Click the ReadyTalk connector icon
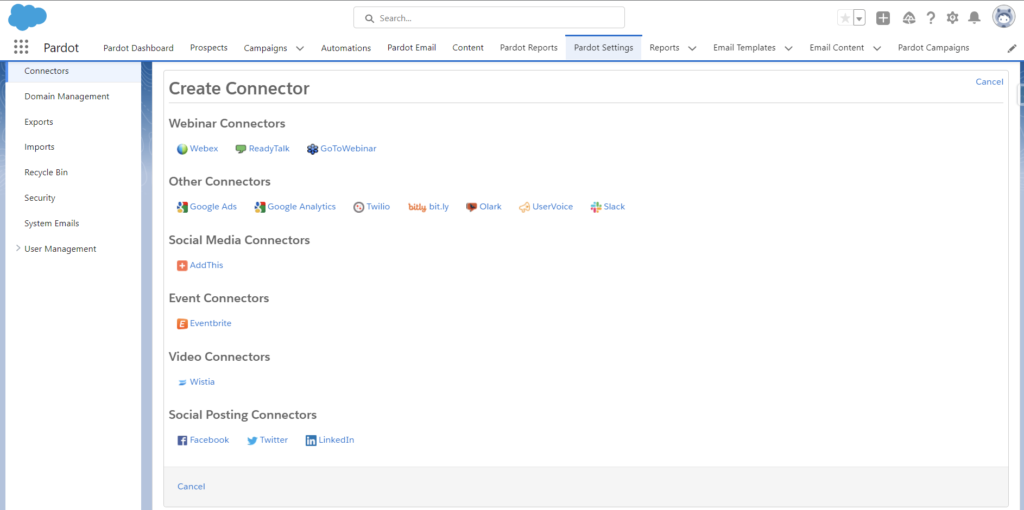Image resolution: width=1024 pixels, height=510 pixels. 241,149
